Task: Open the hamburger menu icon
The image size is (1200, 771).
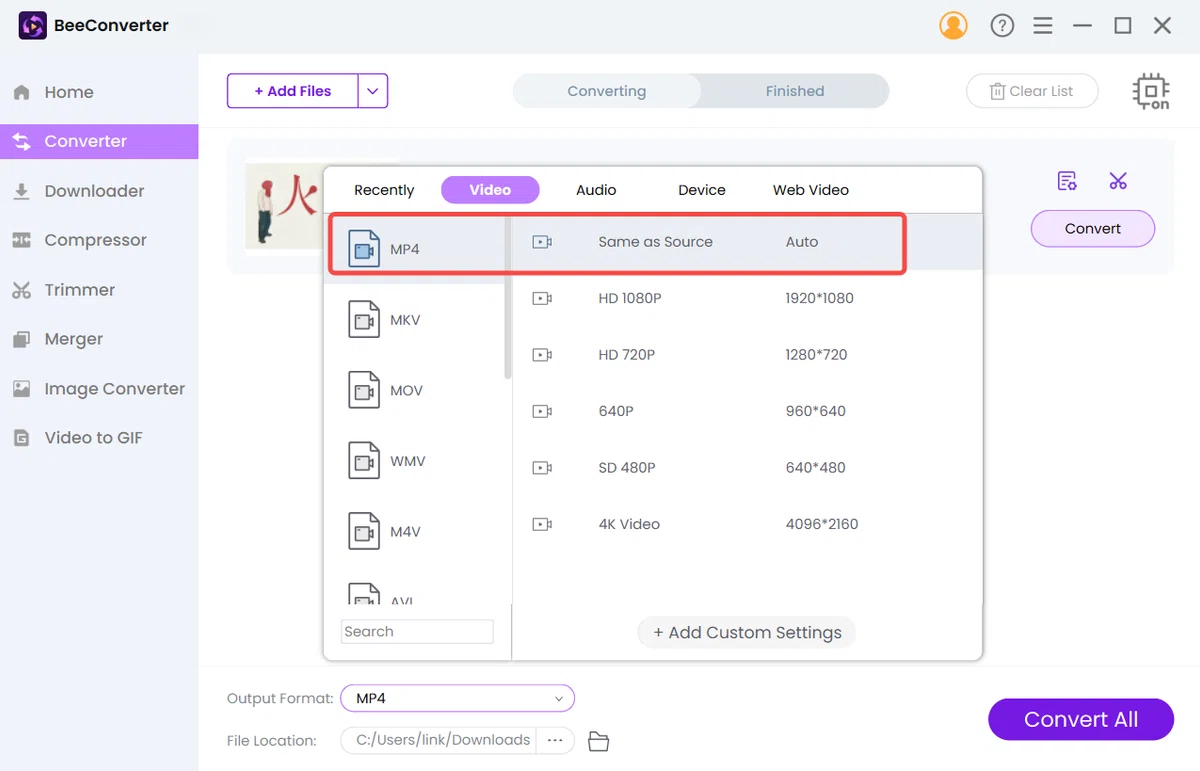Action: [x=1043, y=26]
